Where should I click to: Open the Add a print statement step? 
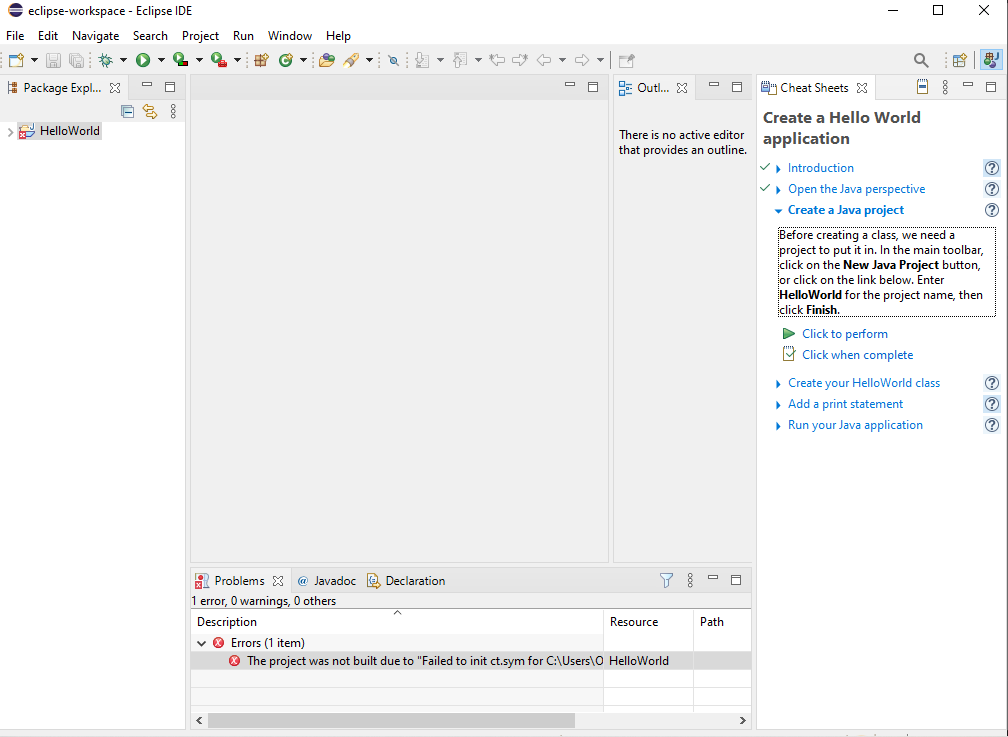(845, 404)
